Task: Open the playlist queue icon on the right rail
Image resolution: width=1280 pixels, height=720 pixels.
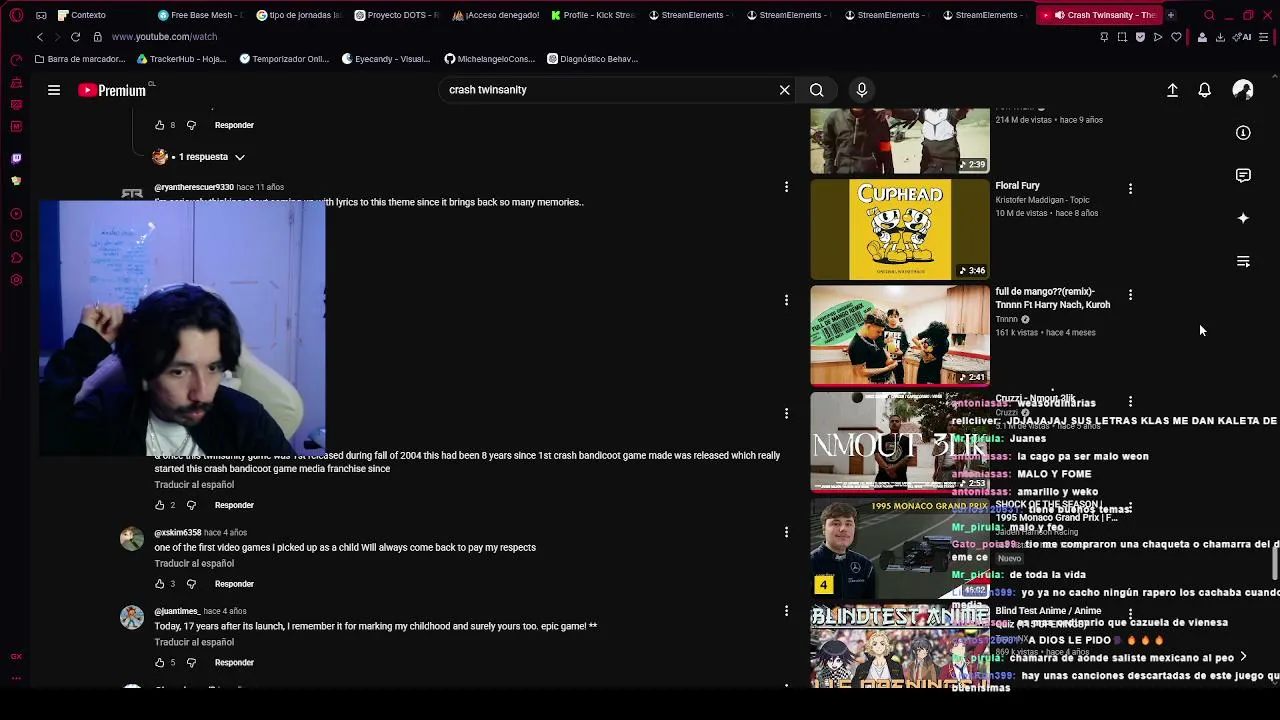Action: point(1243,261)
